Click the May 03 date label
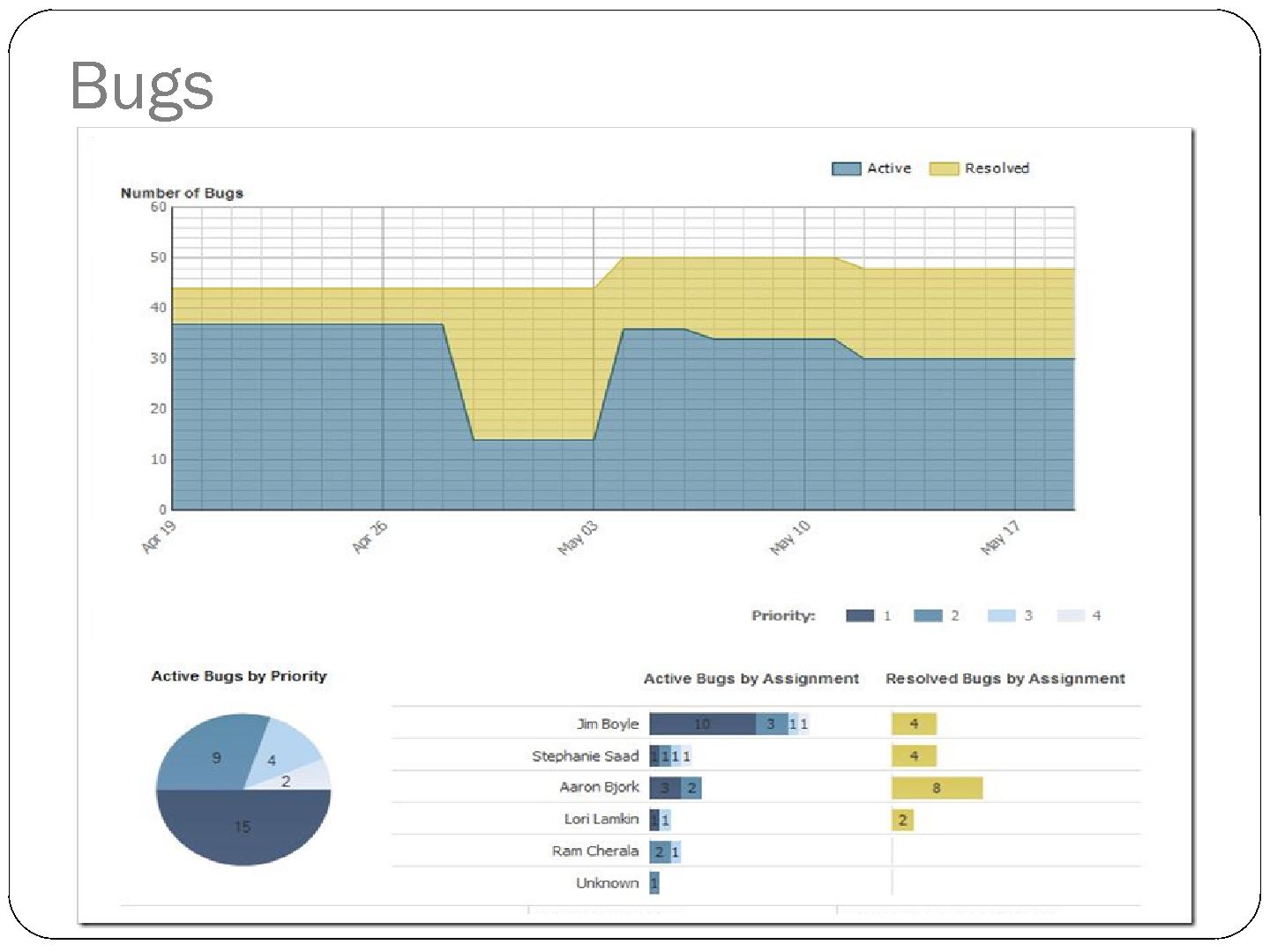The width and height of the screenshot is (1270, 952). (x=578, y=539)
